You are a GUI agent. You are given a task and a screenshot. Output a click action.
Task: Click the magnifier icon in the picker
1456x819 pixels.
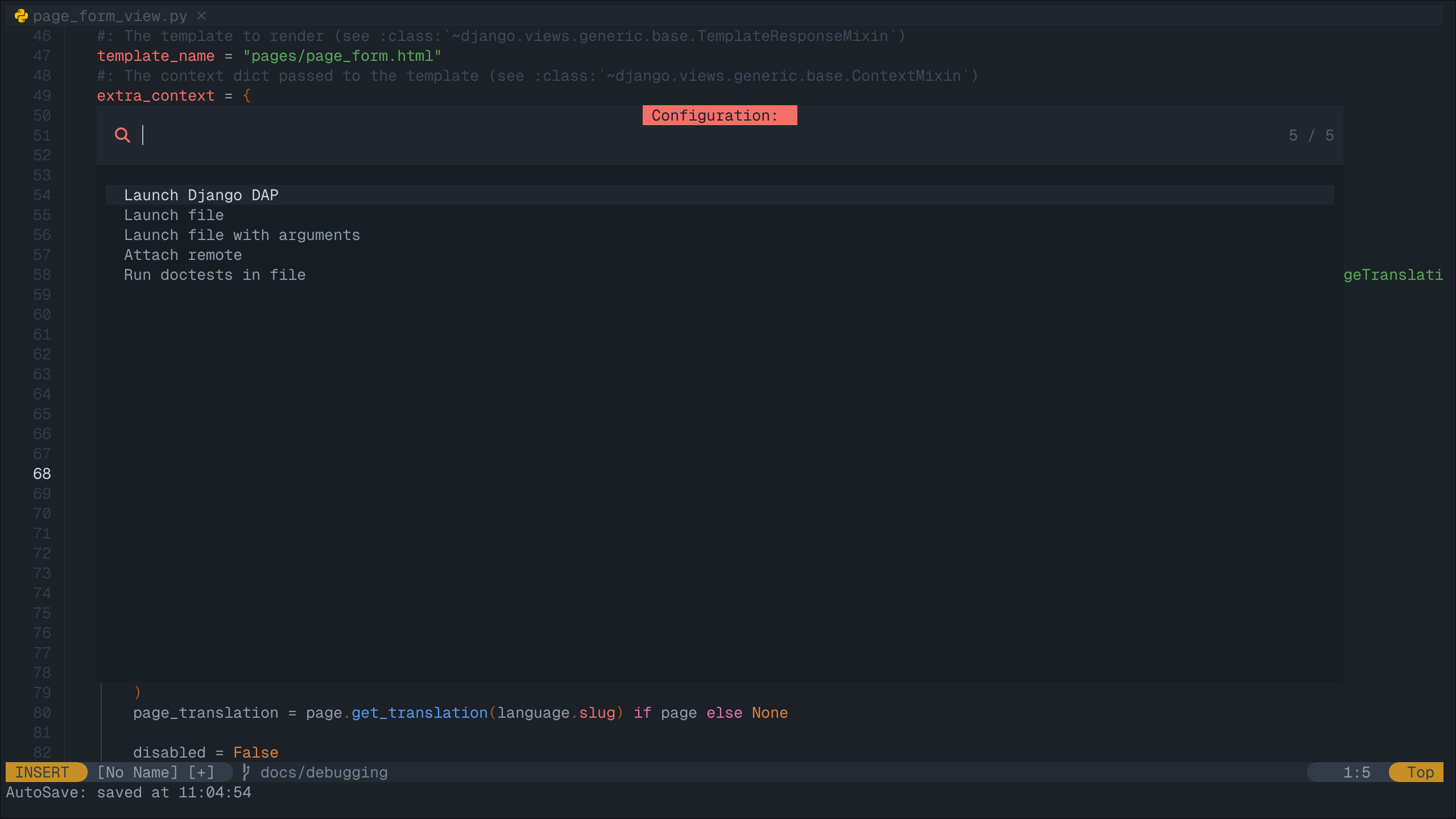122,135
